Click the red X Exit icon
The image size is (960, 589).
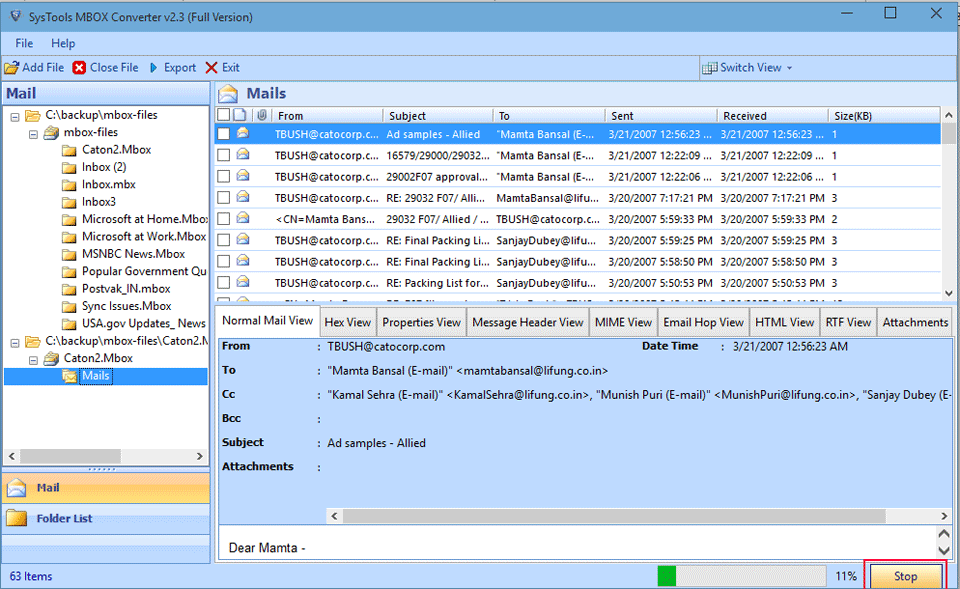(x=211, y=68)
